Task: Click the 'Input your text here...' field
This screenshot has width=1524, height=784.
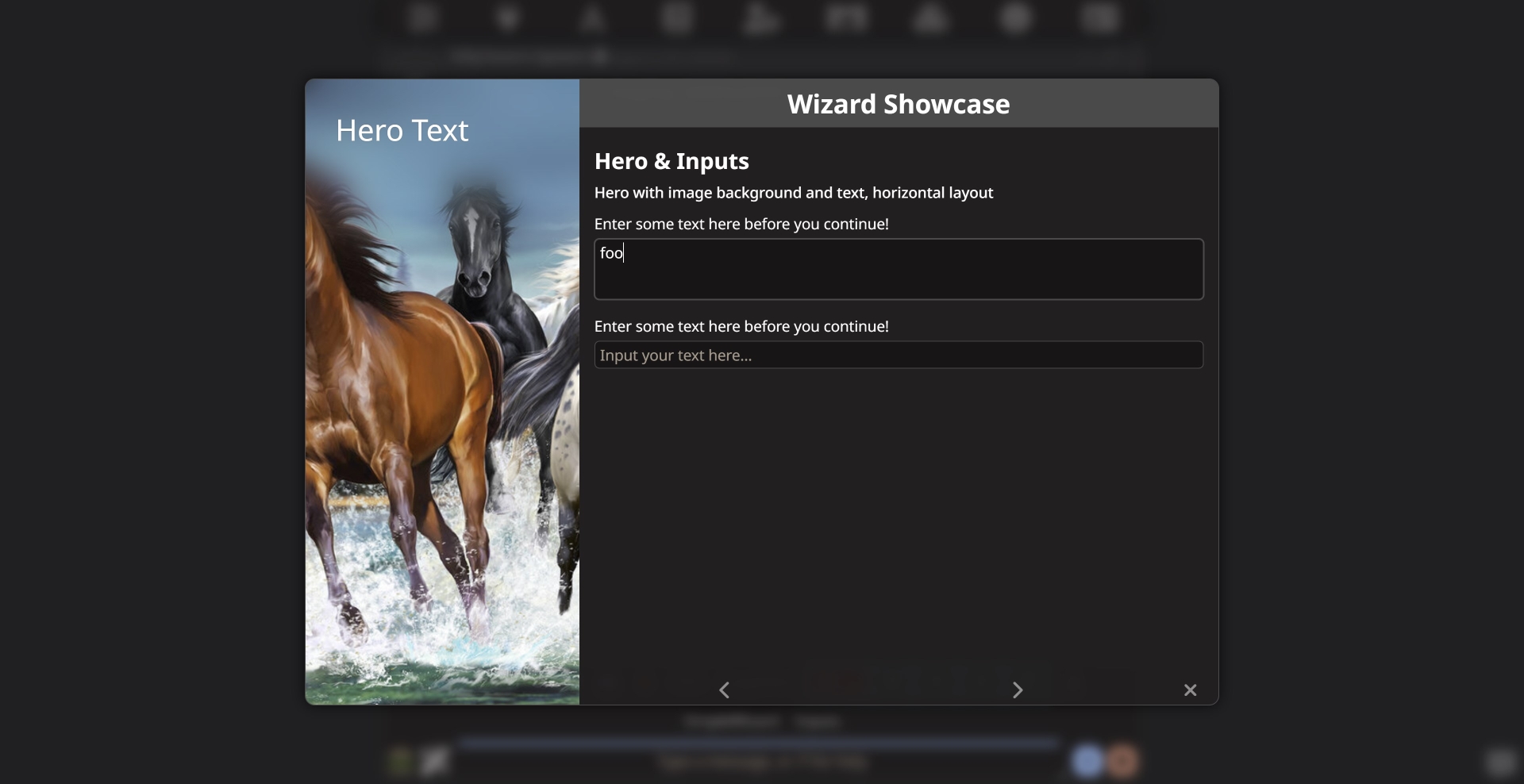Action: [x=899, y=355]
